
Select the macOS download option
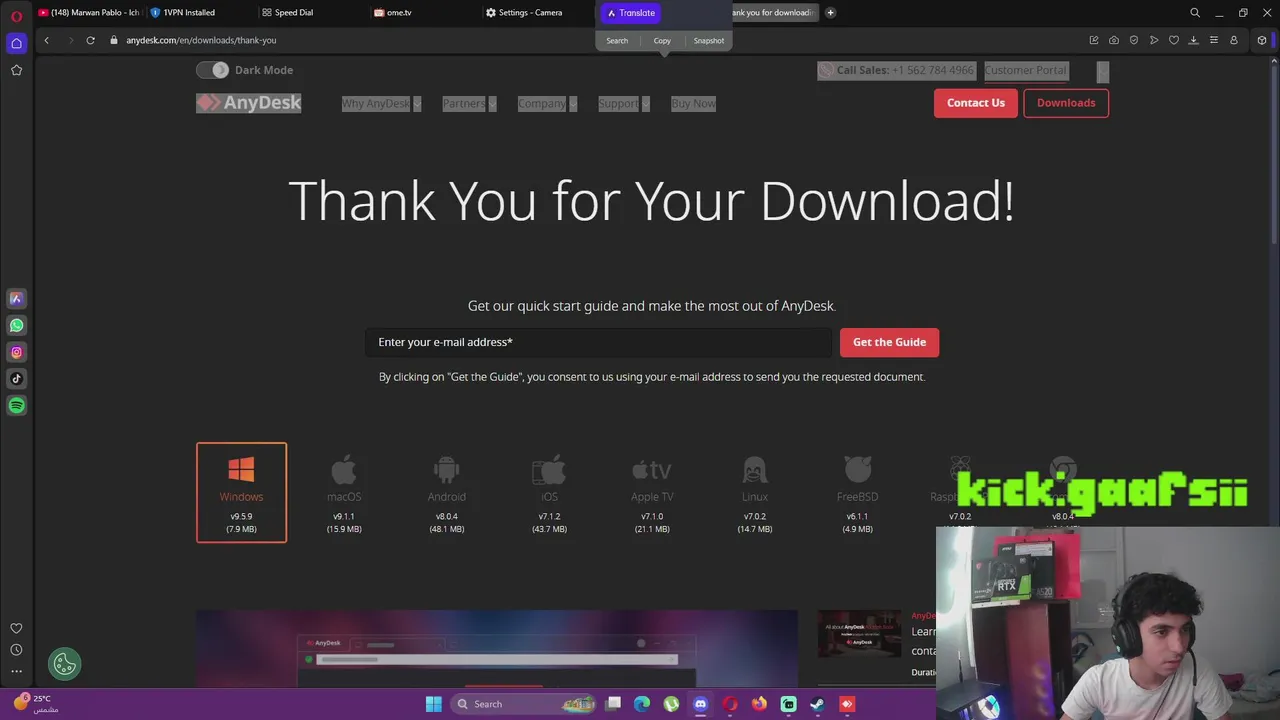coord(344,494)
